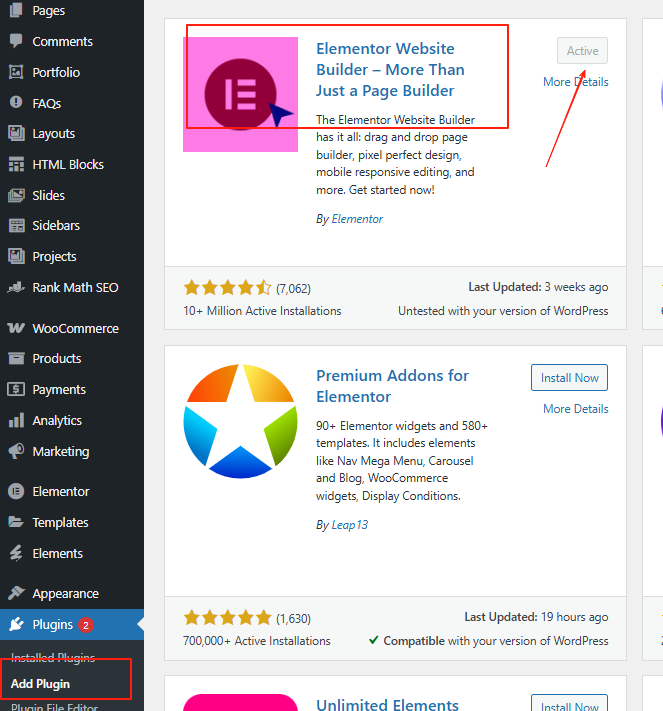Click the Marketing megaphone icon

point(16,451)
